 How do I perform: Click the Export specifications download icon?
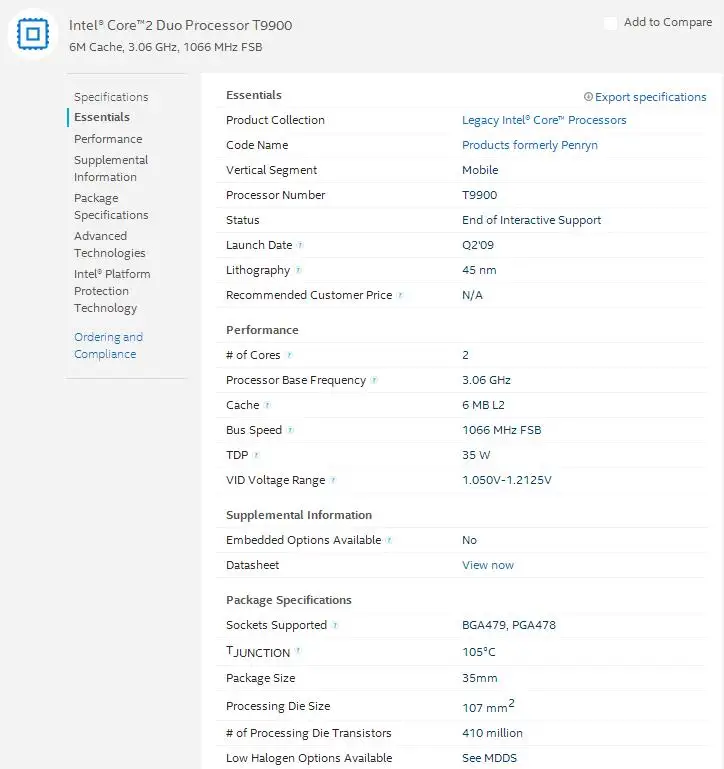(588, 97)
